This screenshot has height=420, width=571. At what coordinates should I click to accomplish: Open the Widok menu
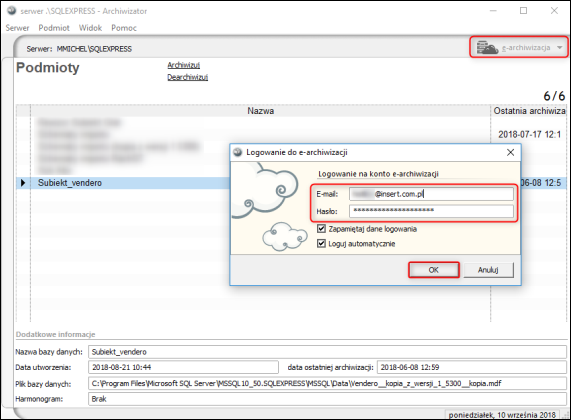[x=90, y=28]
